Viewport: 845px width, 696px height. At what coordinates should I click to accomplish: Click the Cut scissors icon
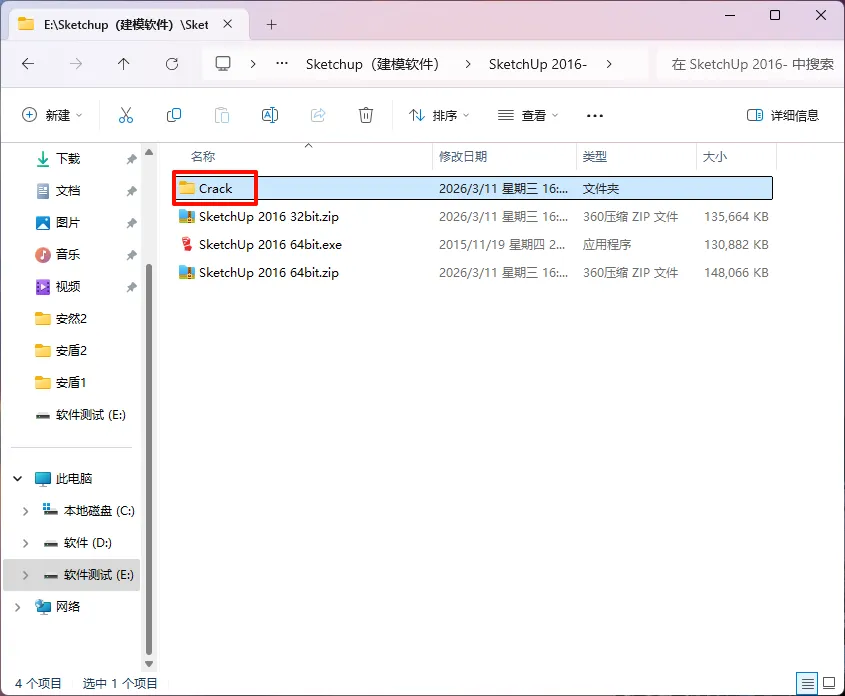point(126,115)
